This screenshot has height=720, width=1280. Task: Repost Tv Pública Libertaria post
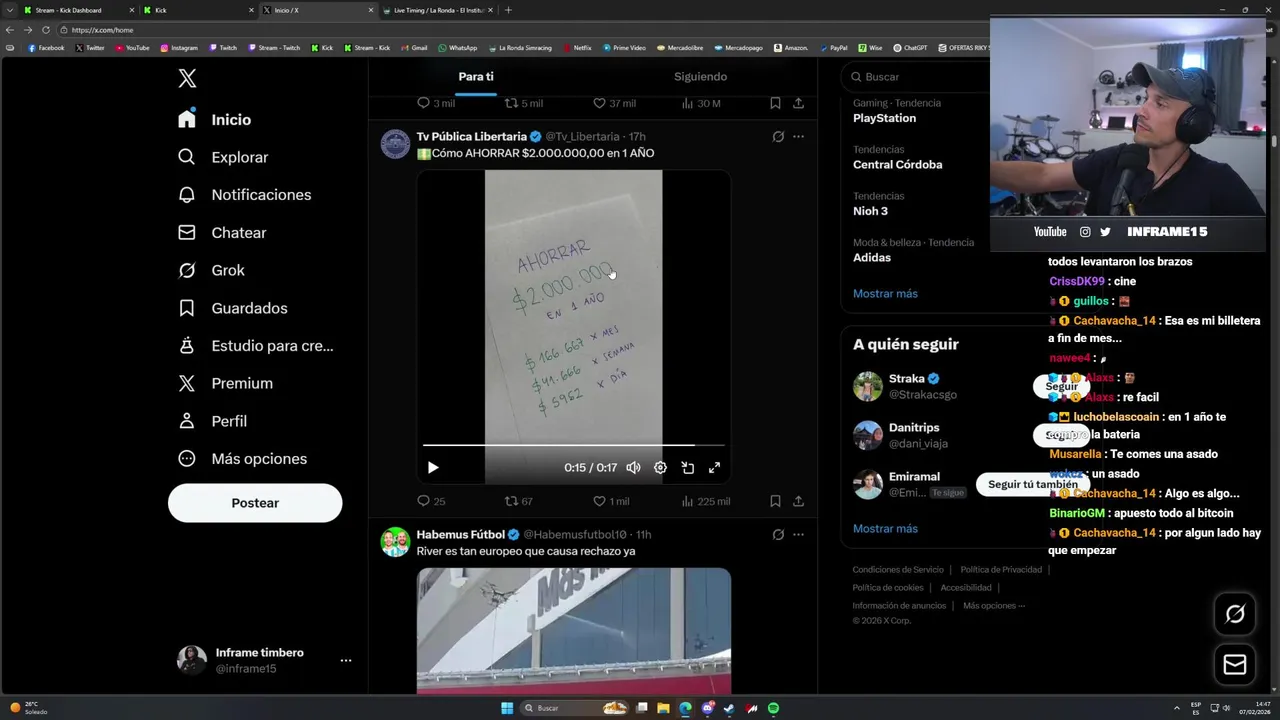[518, 501]
